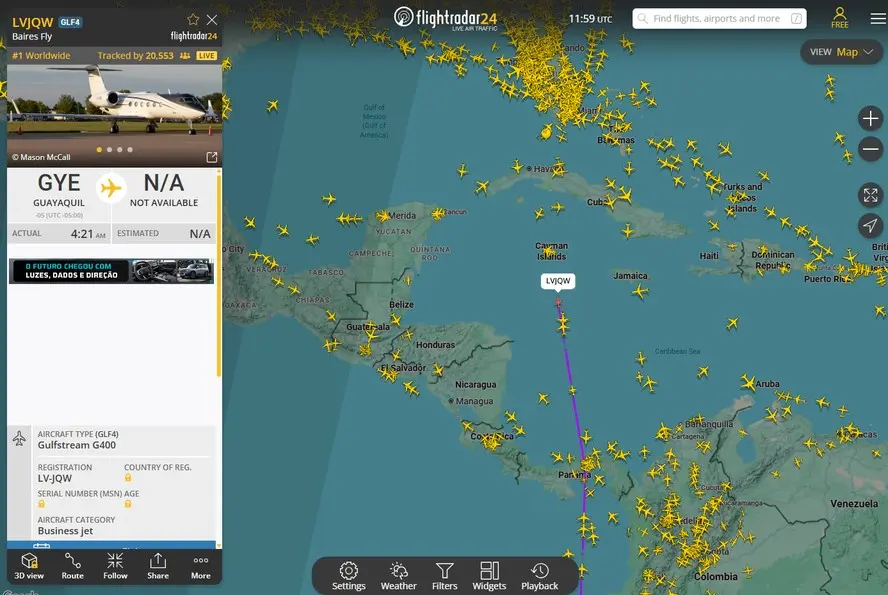This screenshot has width=888, height=595.
Task: Click the Jamaica map label
Action: 630,276
